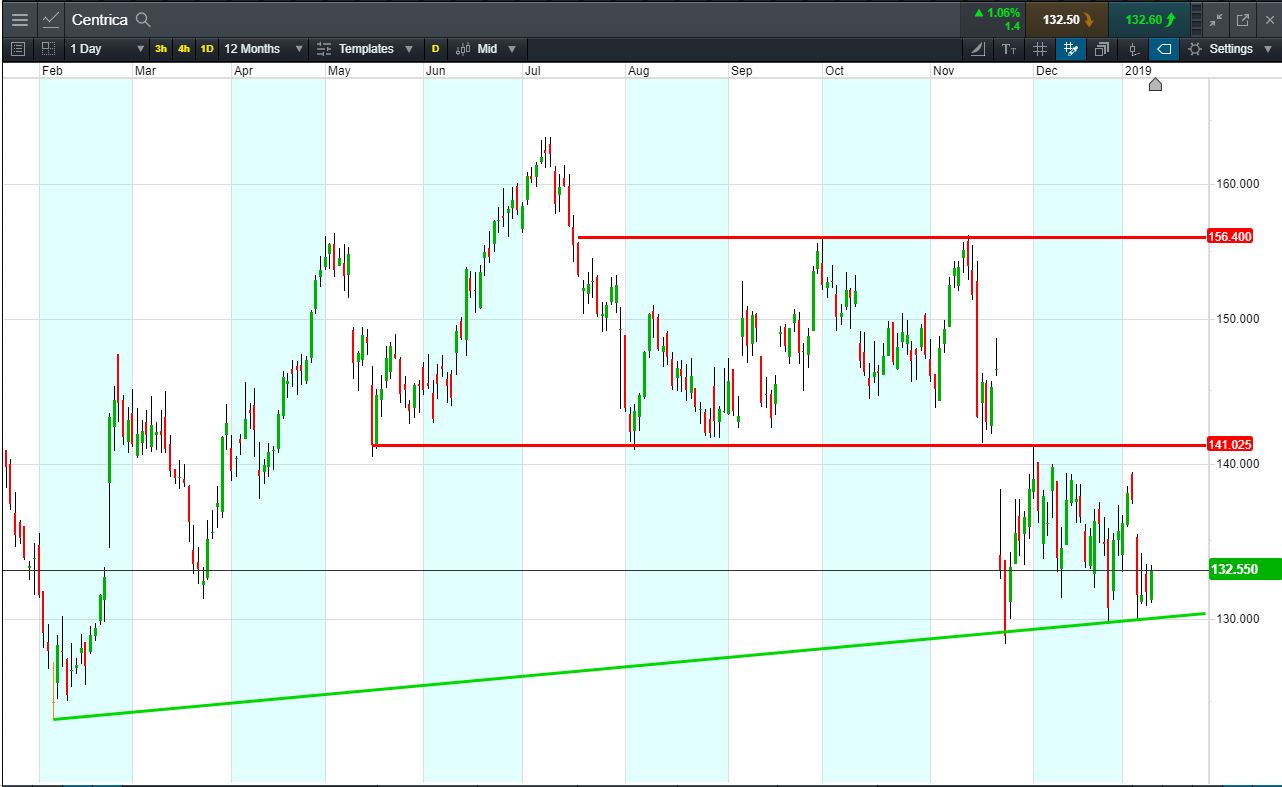Click the Nov label on time axis
This screenshot has height=787, width=1282.
coord(943,71)
